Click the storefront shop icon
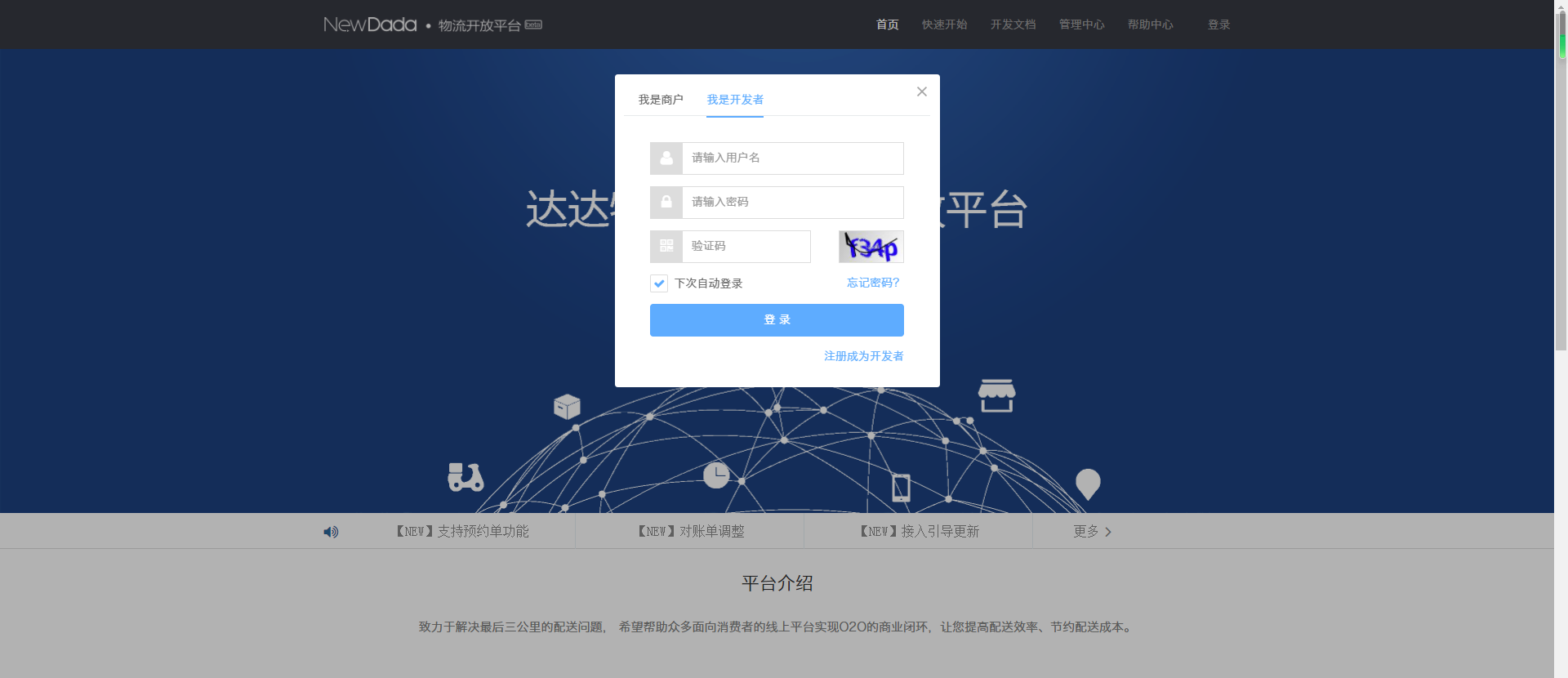 click(996, 395)
